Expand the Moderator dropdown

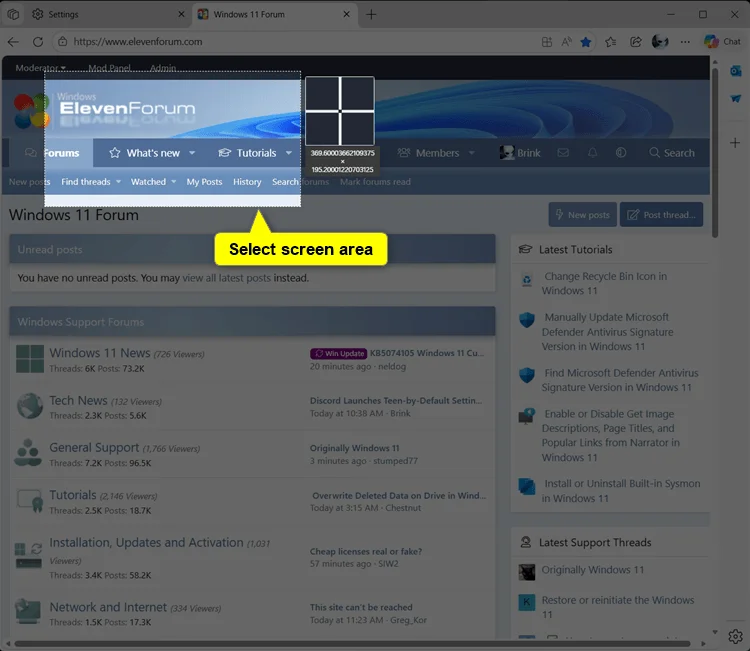coord(40,68)
